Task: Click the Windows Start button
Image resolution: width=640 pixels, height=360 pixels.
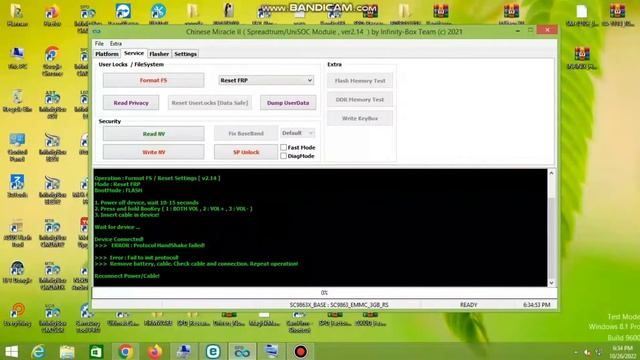Action: [11, 351]
